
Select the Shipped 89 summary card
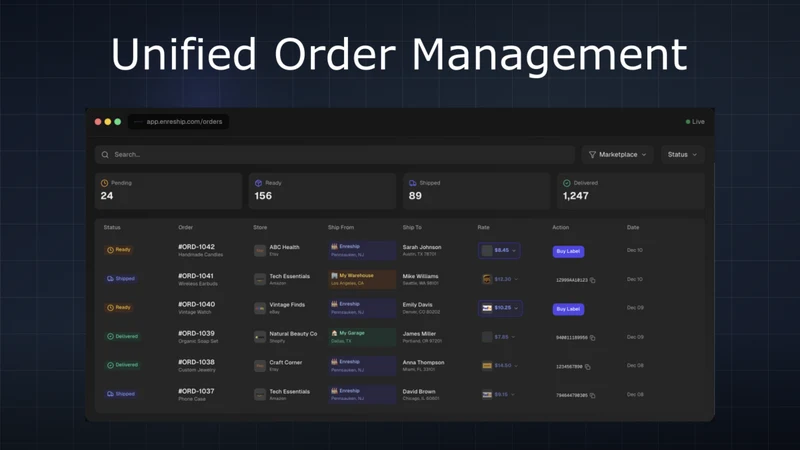(x=477, y=191)
